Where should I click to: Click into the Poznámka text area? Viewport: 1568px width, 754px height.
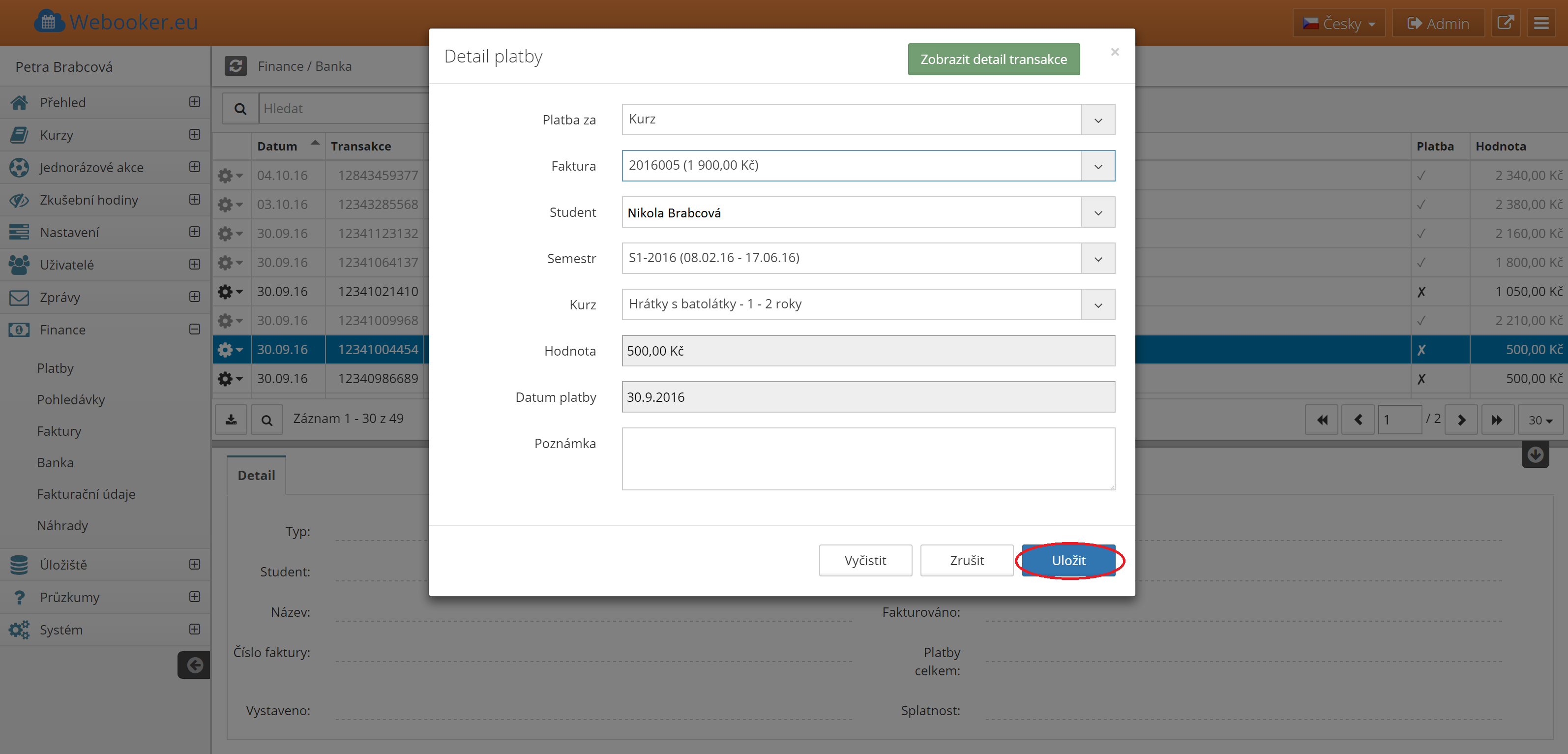pyautogui.click(x=868, y=458)
